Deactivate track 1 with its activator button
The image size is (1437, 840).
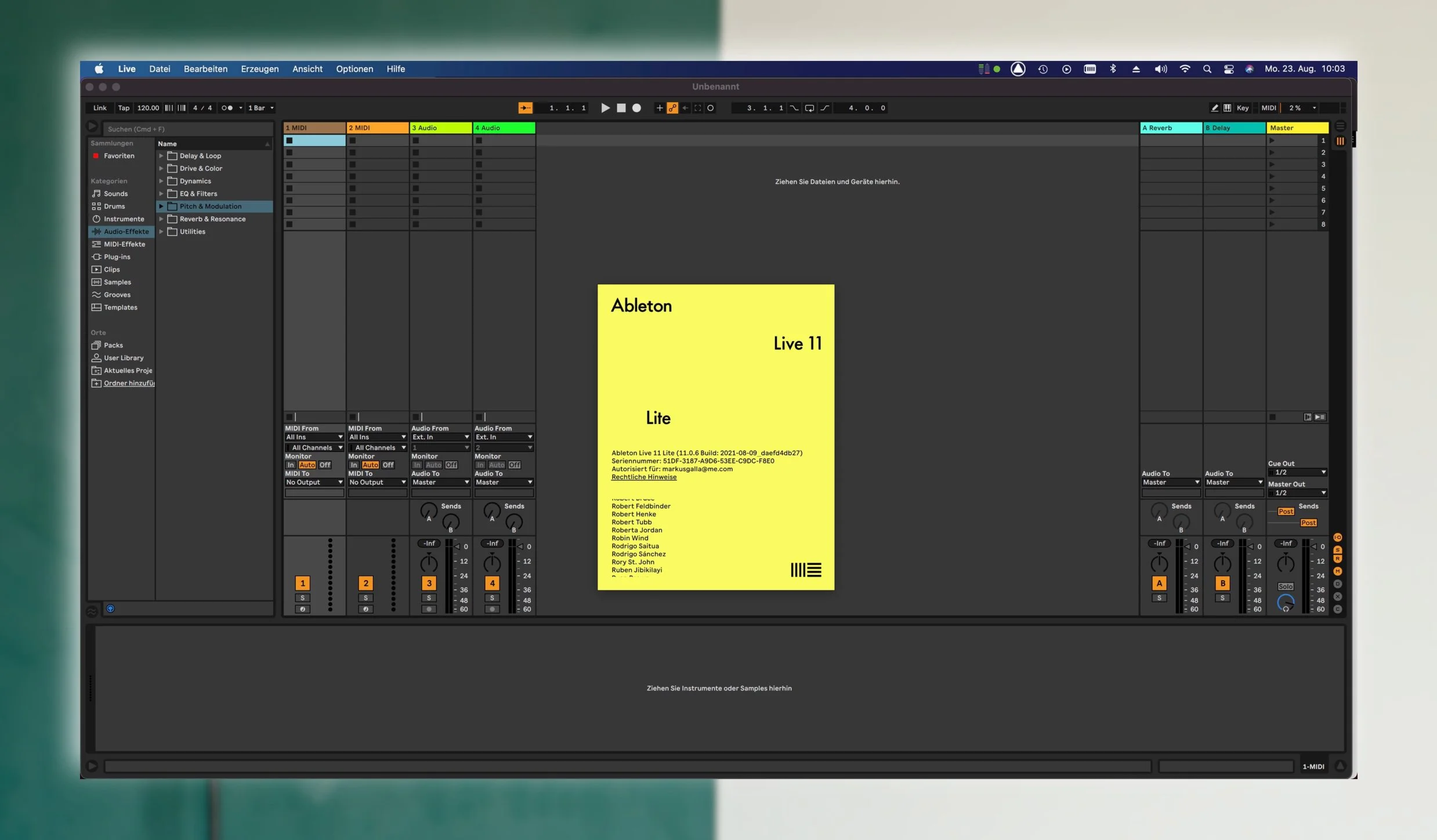coord(302,583)
